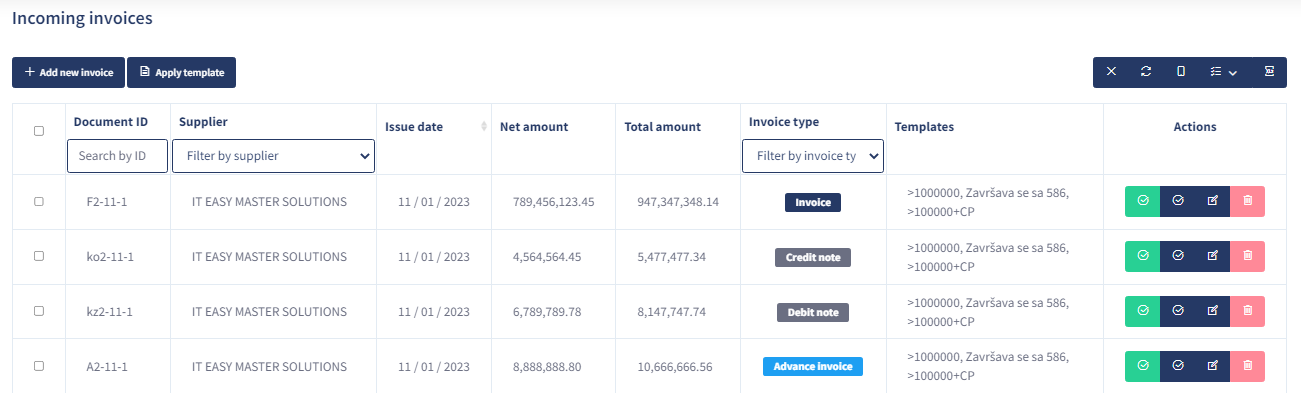Click issue date in kz2-11-1 row
This screenshot has width=1301, height=393.
point(434,312)
